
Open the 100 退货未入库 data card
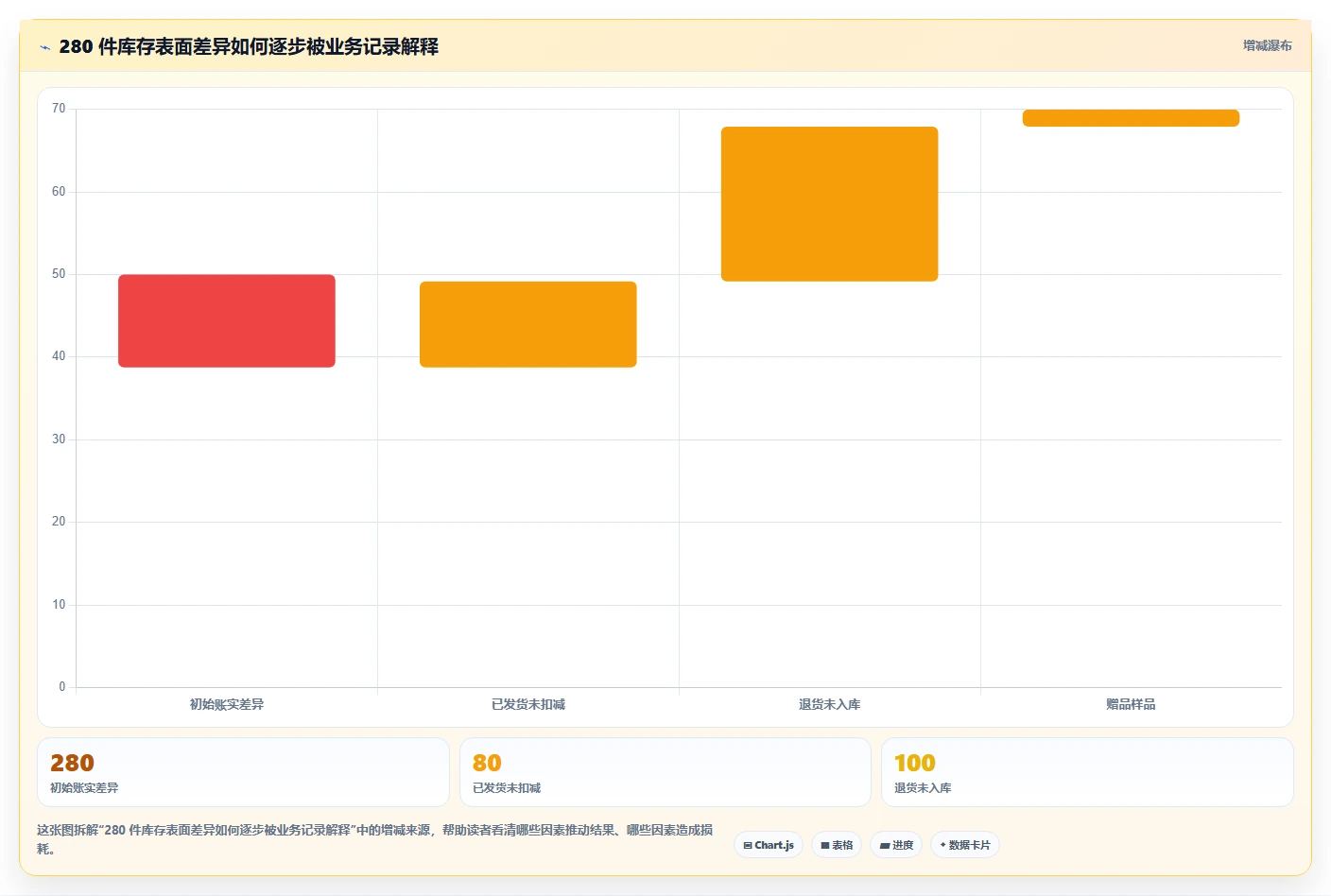[1087, 772]
